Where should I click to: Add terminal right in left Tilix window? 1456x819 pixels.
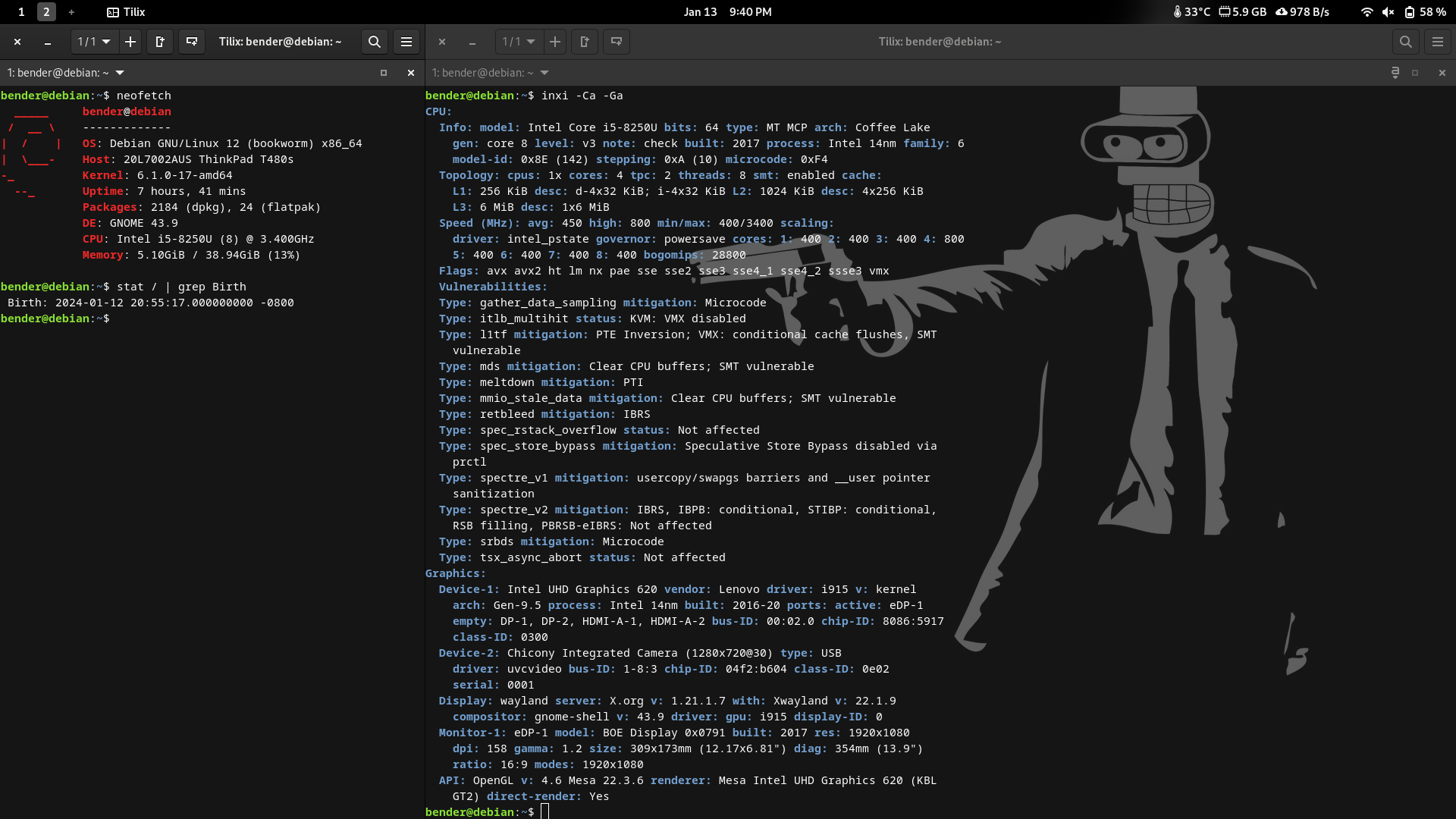point(160,42)
